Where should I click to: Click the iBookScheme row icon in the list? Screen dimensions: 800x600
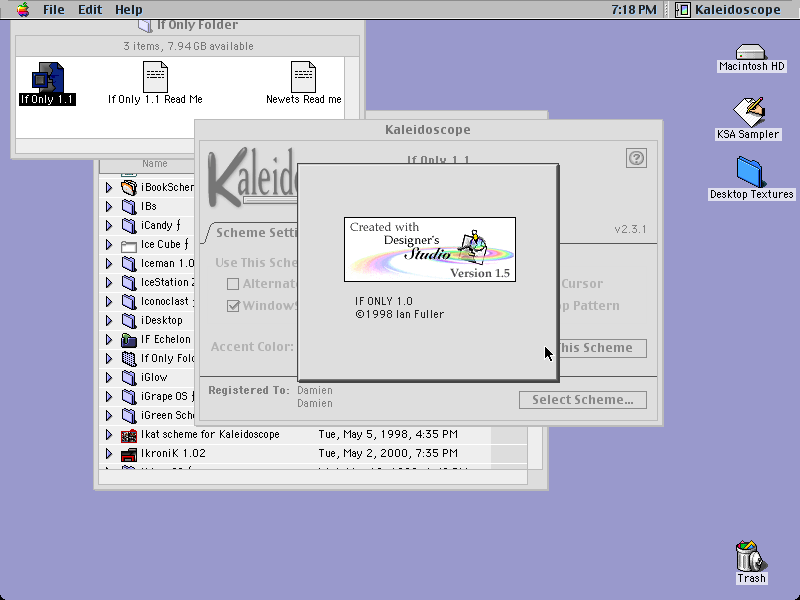click(129, 187)
